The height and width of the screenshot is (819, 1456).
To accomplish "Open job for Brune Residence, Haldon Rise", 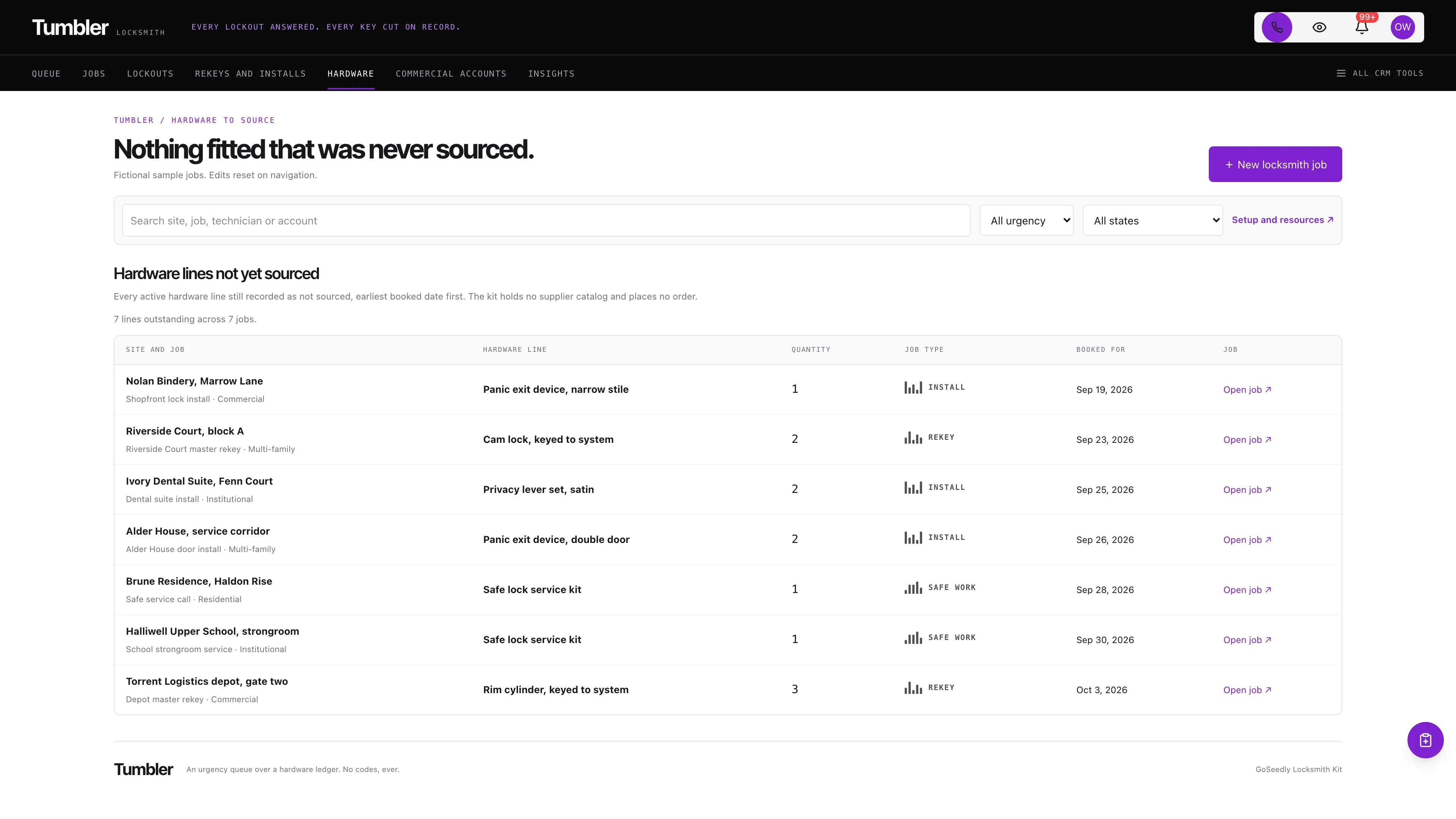I will [x=1247, y=590].
